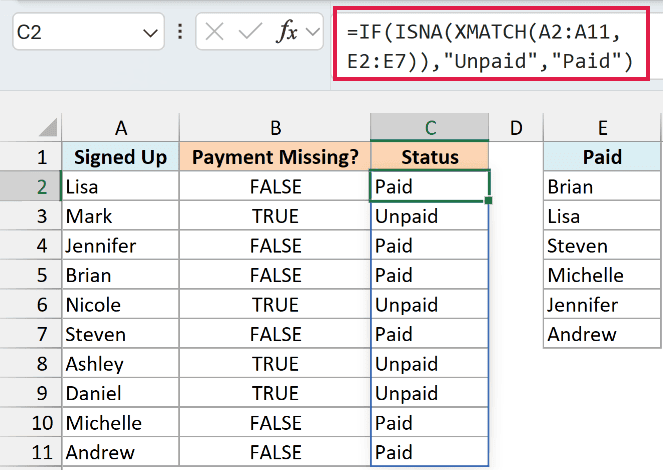663x470 pixels.
Task: Select cell E7 containing Andrew
Action: pos(602,334)
